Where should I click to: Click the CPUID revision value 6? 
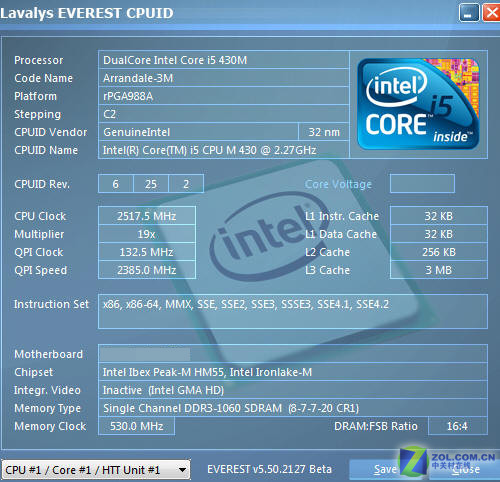pos(116,184)
